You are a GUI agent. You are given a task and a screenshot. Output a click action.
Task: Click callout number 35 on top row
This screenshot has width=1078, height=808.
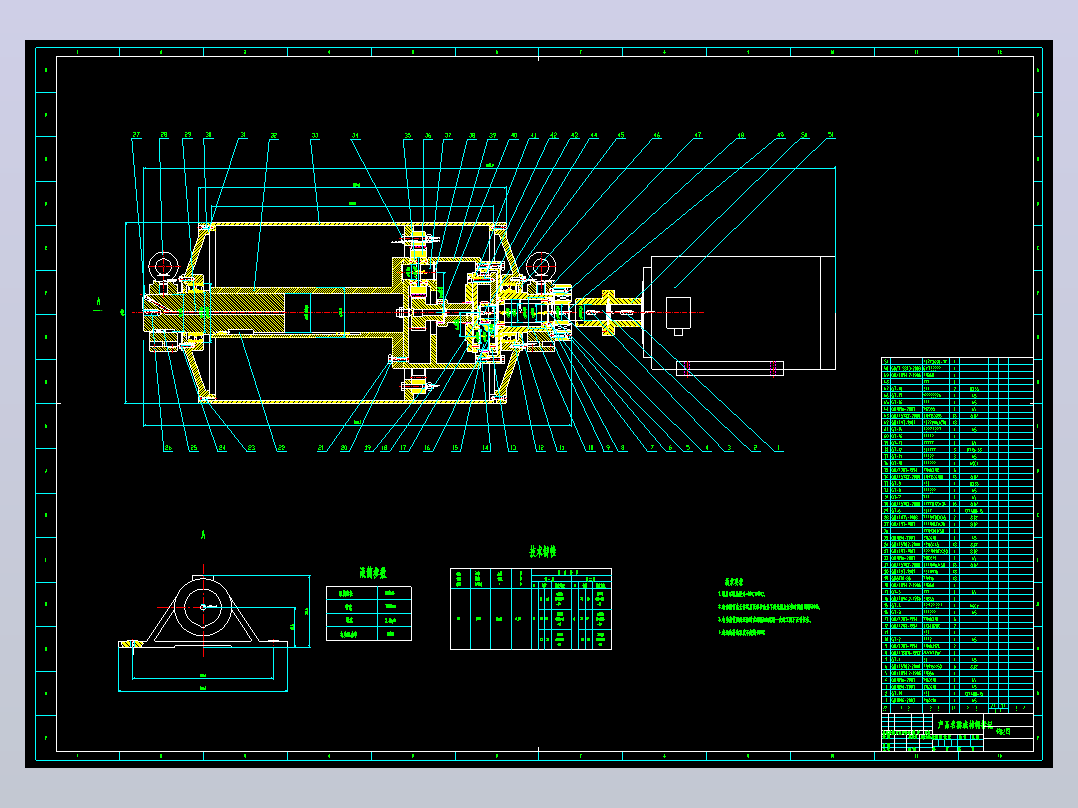(408, 135)
